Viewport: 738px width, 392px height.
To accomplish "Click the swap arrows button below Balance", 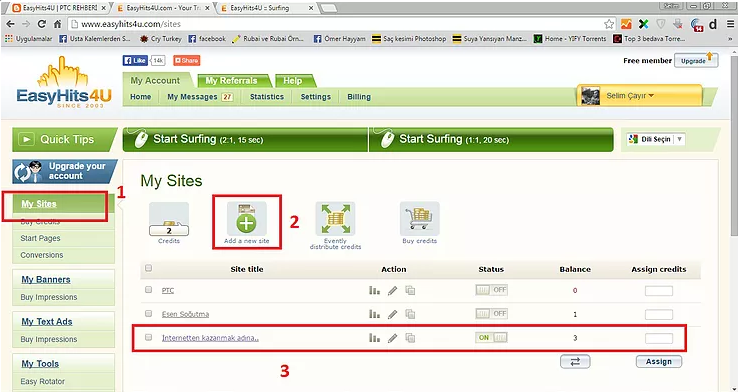I will click(x=575, y=361).
